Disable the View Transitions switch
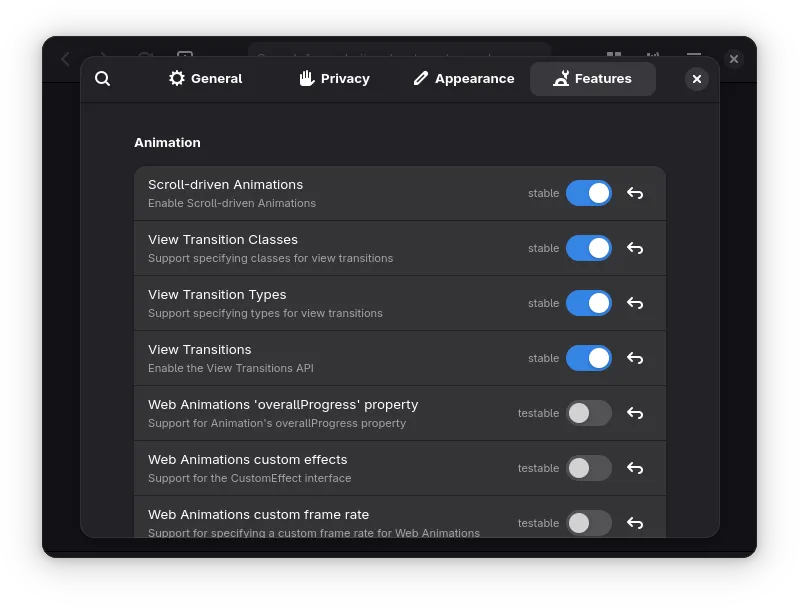Viewport: 799px width, 606px height. (588, 358)
